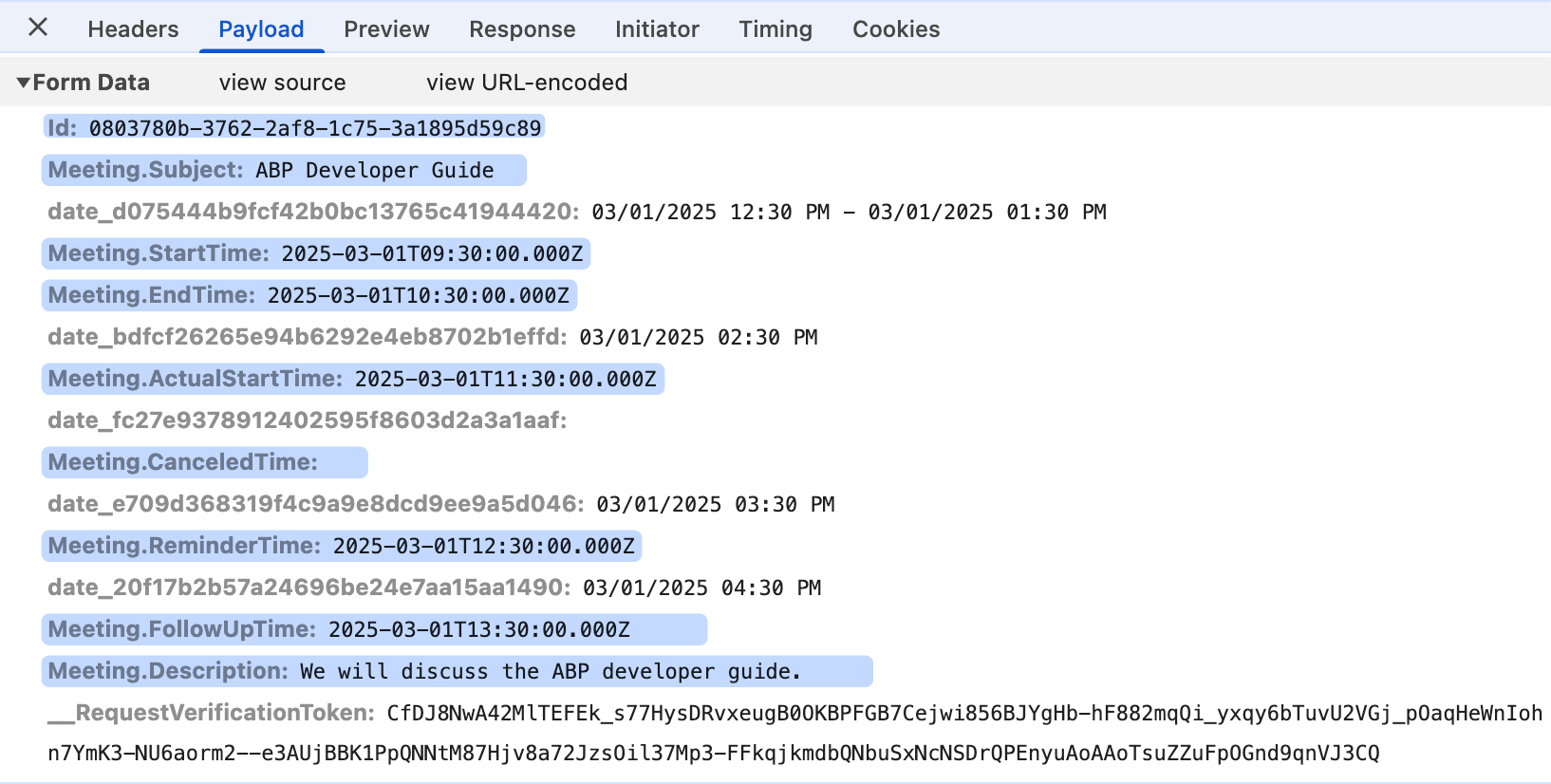Select the Meeting.ActualStartTime entry
The height and width of the screenshot is (784, 1551).
point(352,379)
